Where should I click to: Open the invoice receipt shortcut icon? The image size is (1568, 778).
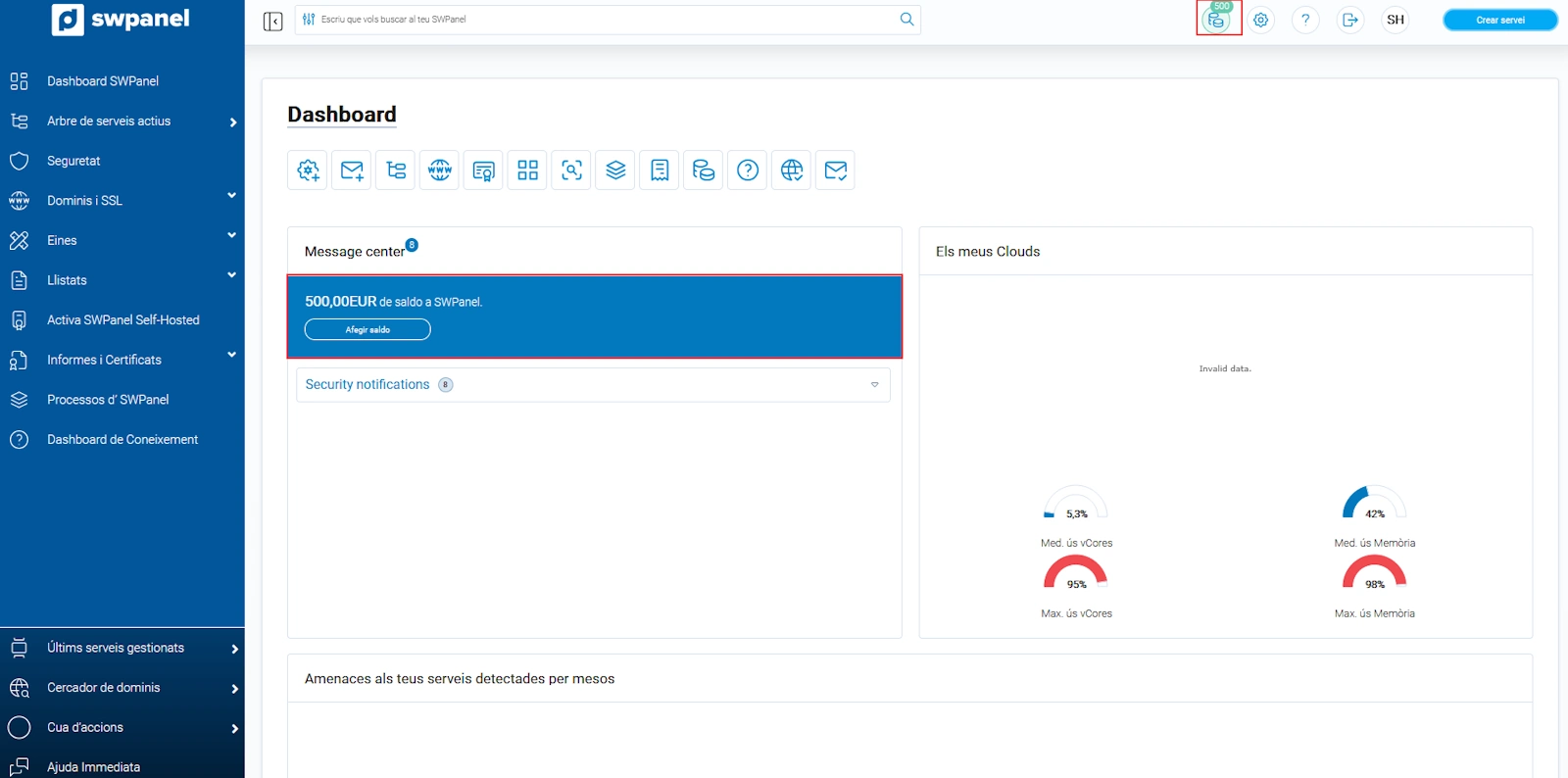(x=660, y=170)
